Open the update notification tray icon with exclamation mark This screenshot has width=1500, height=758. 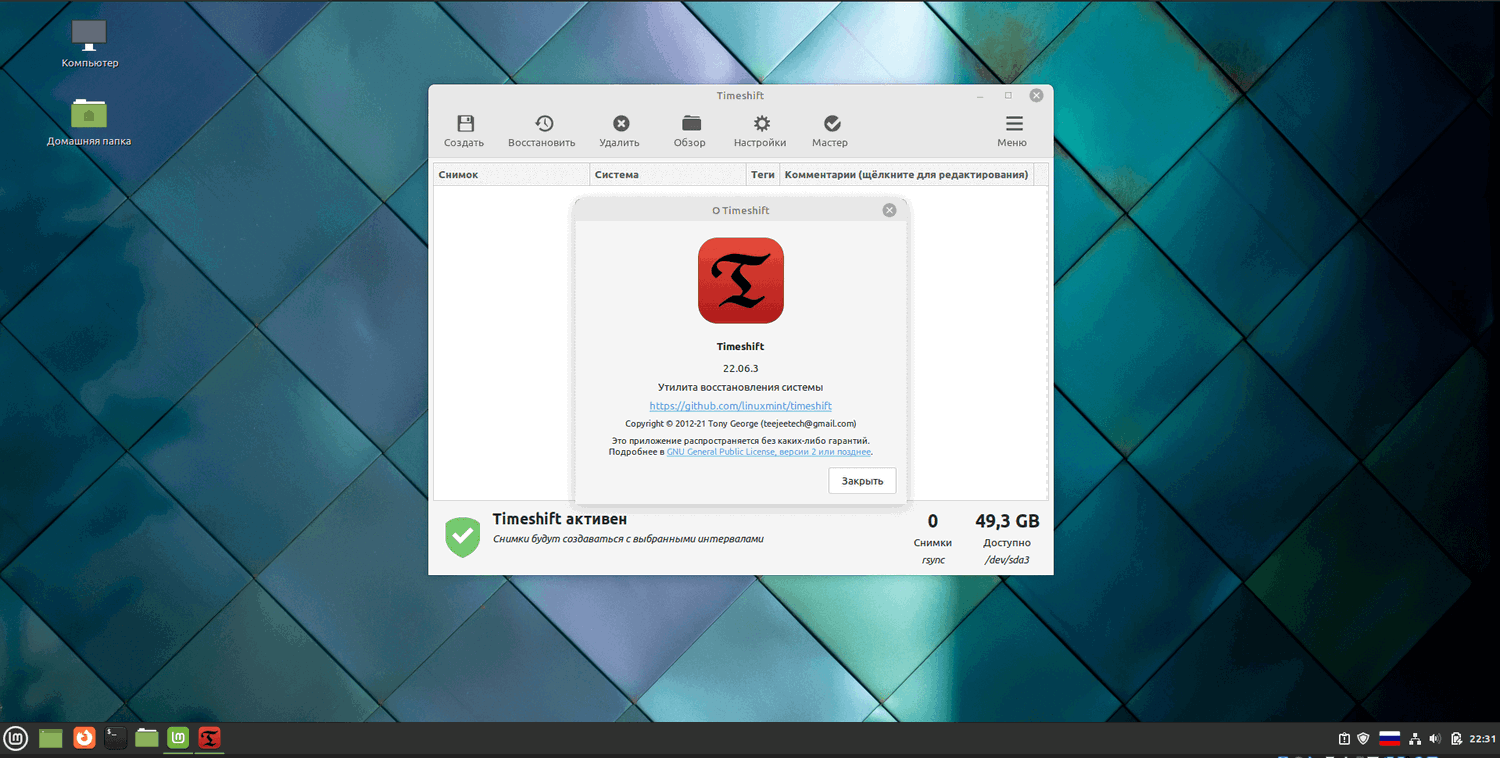click(x=1345, y=739)
